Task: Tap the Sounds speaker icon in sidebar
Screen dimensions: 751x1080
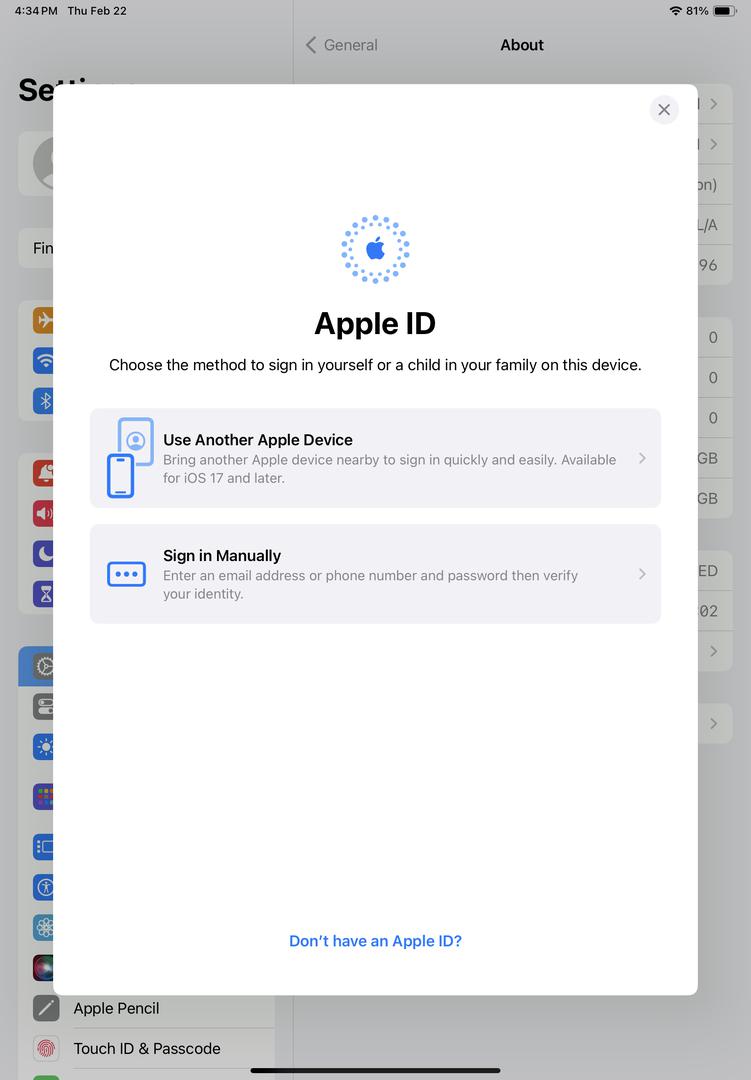Action: coord(43,513)
